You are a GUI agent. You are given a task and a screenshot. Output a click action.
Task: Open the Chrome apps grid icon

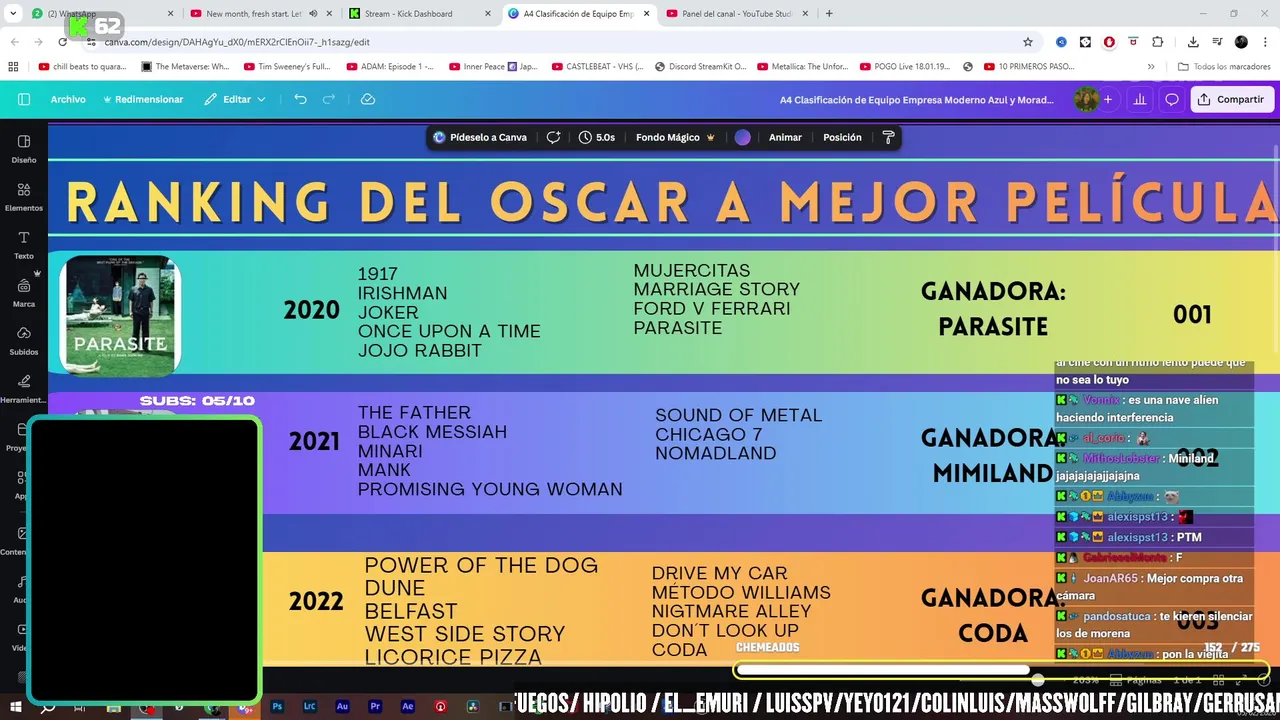coord(13,66)
